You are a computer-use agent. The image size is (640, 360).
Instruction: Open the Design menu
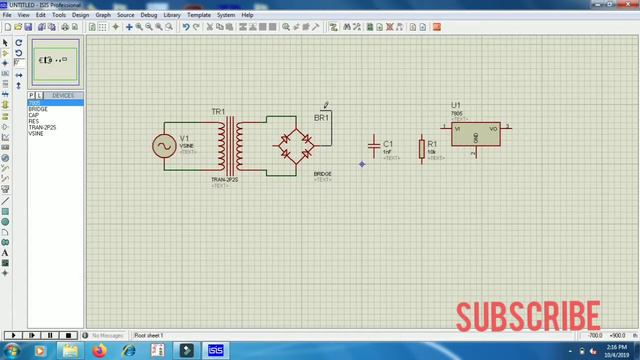(80, 15)
